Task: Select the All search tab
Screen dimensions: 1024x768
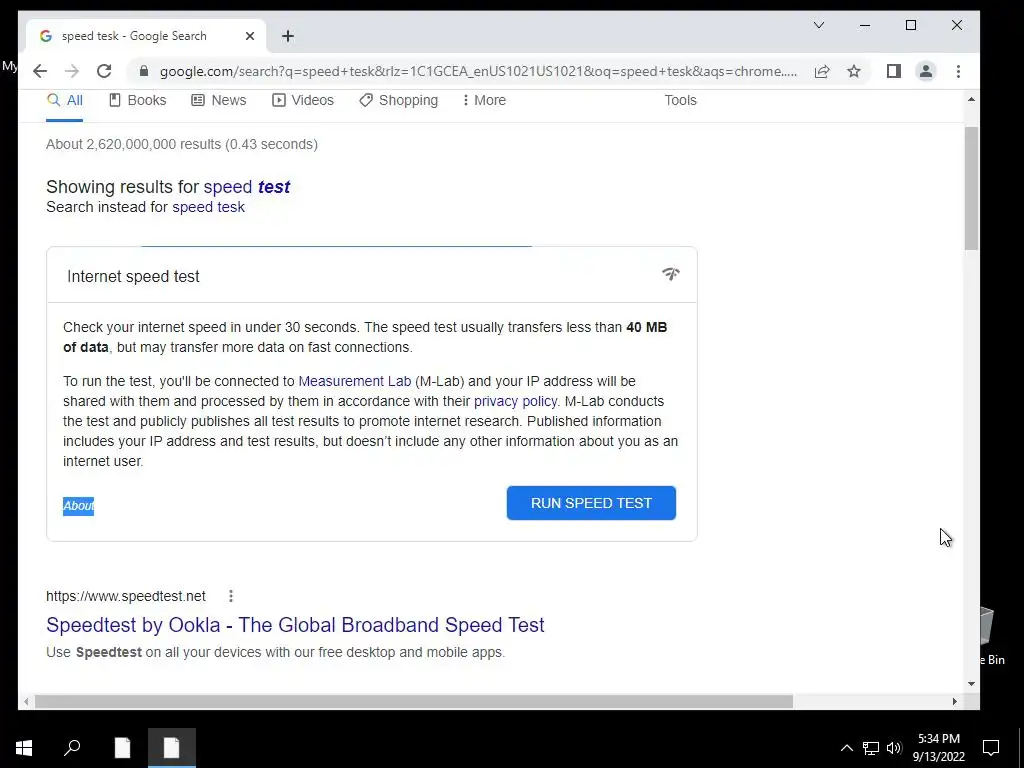Action: (x=65, y=100)
